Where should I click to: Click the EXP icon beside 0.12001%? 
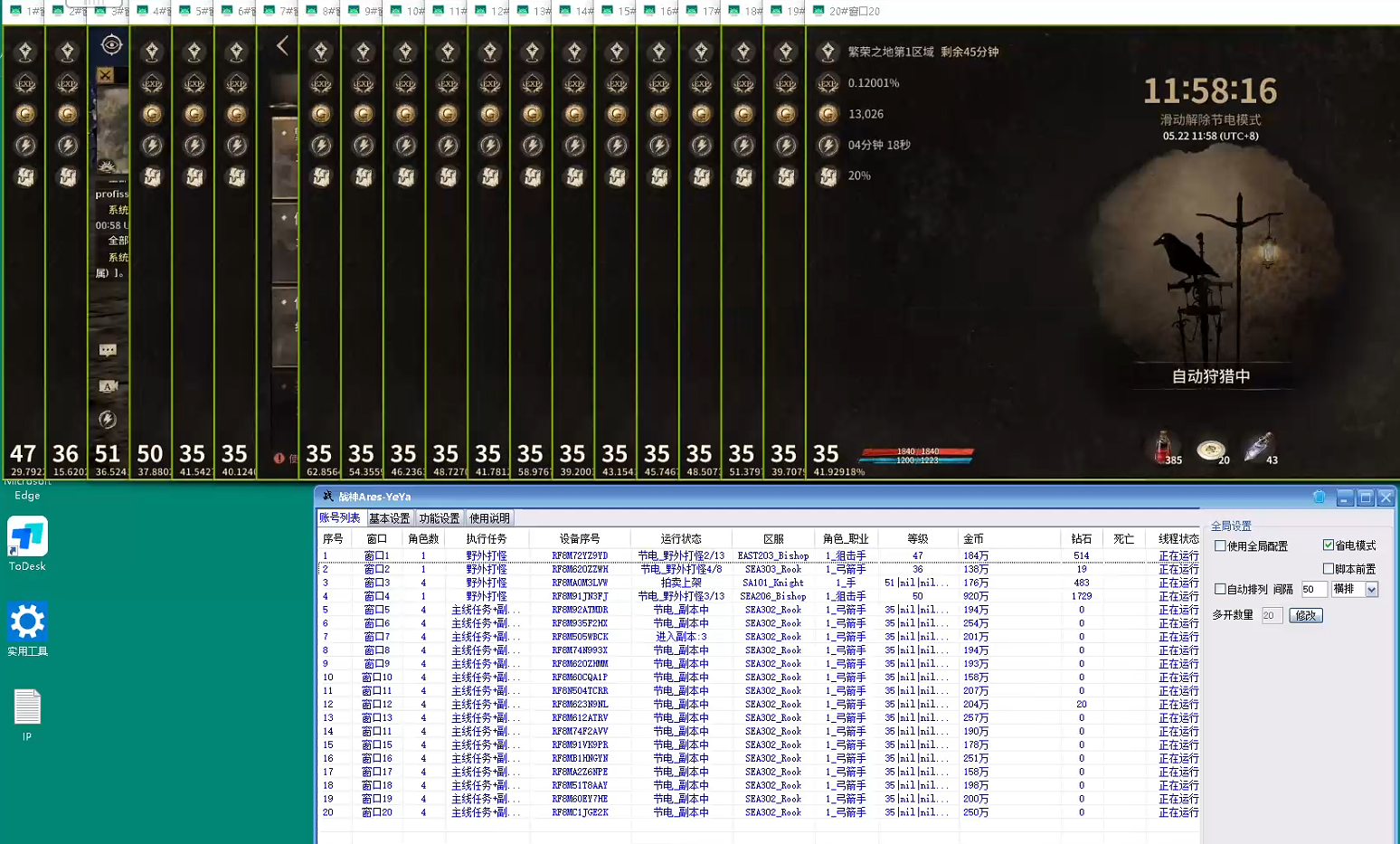(x=828, y=83)
